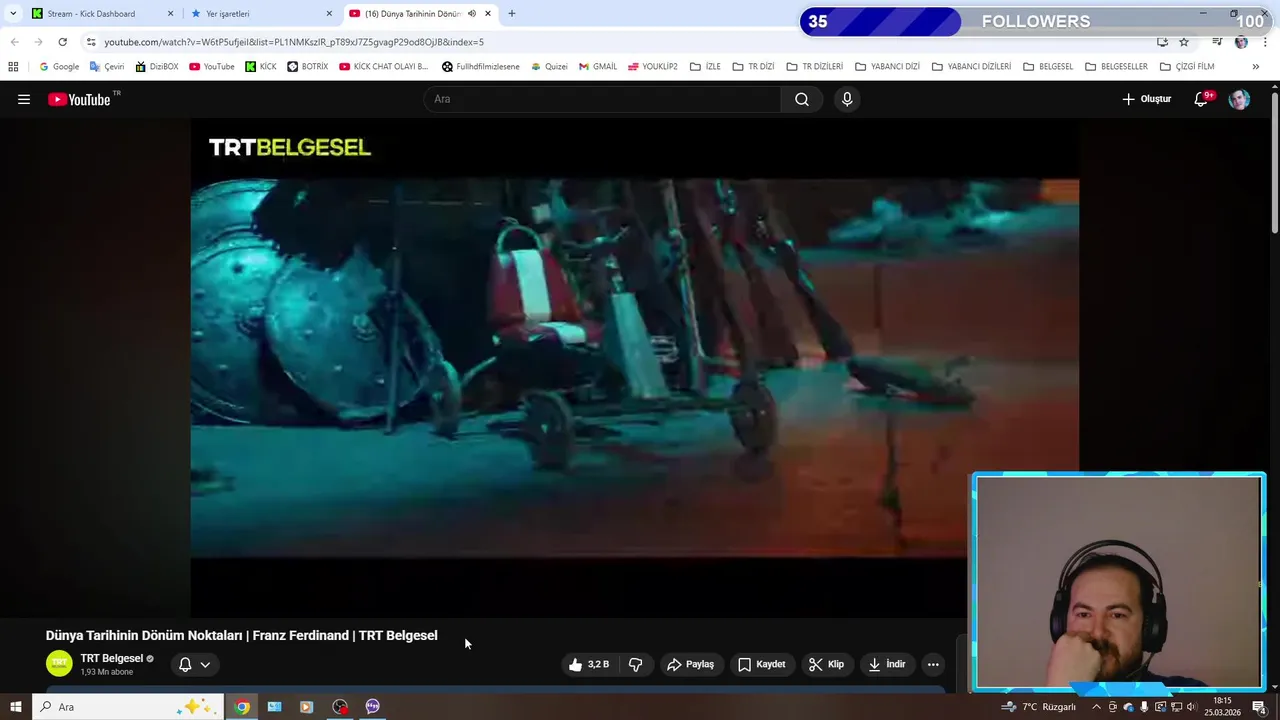This screenshot has height=720, width=1280.
Task: Open Chrome apps grid in bookmarks bar
Action: [x=13, y=67]
